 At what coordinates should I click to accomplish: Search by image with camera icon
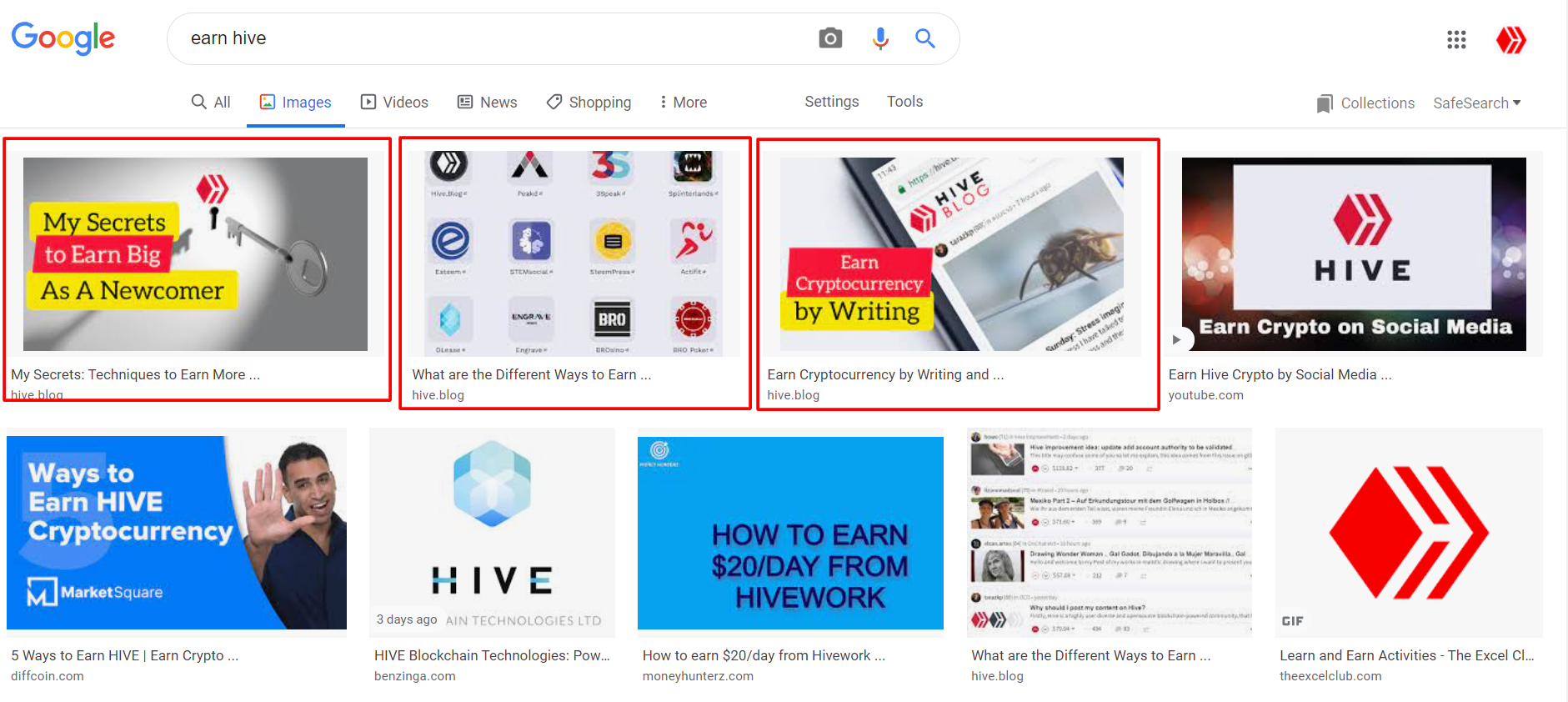(830, 38)
